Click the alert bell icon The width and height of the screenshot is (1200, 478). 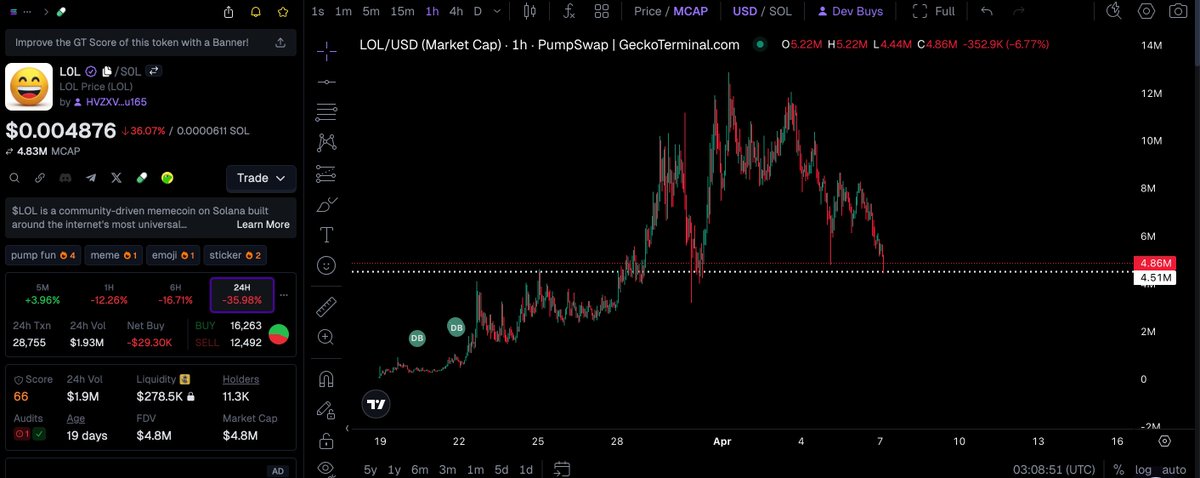pos(256,12)
